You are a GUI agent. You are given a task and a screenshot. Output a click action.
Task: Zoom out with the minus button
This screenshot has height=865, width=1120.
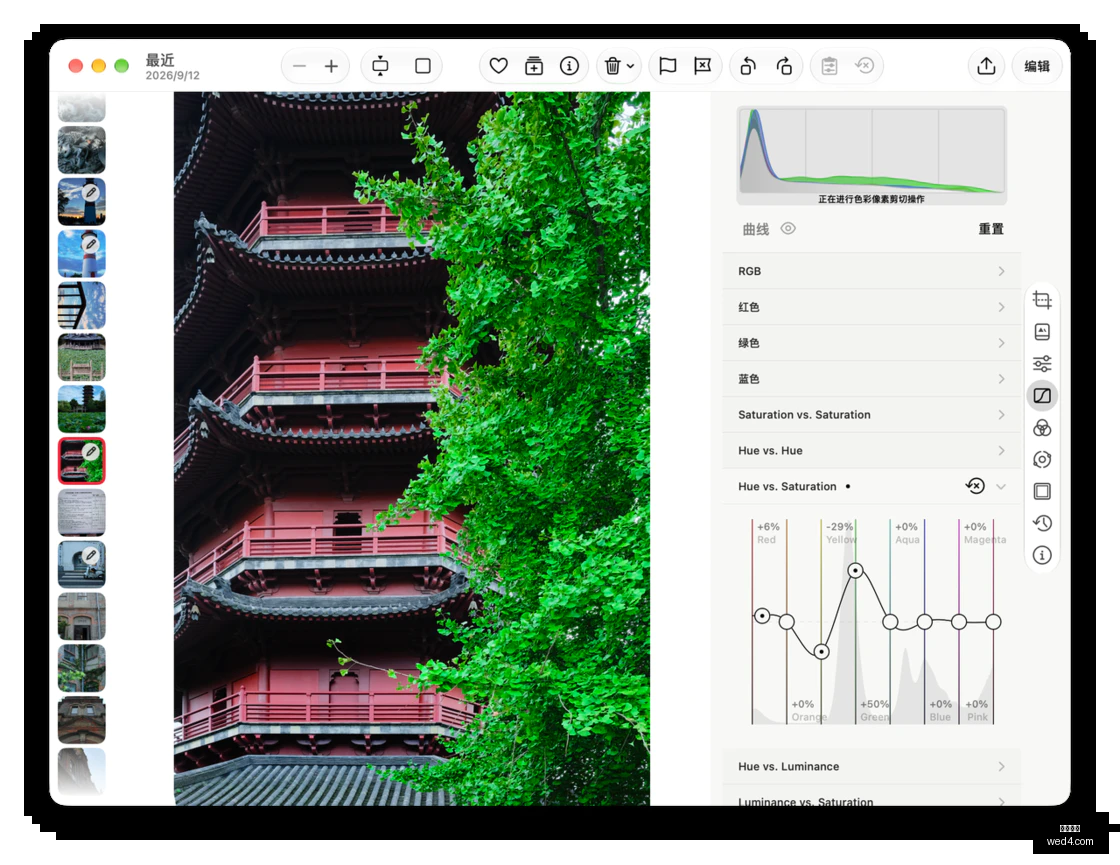click(x=299, y=66)
